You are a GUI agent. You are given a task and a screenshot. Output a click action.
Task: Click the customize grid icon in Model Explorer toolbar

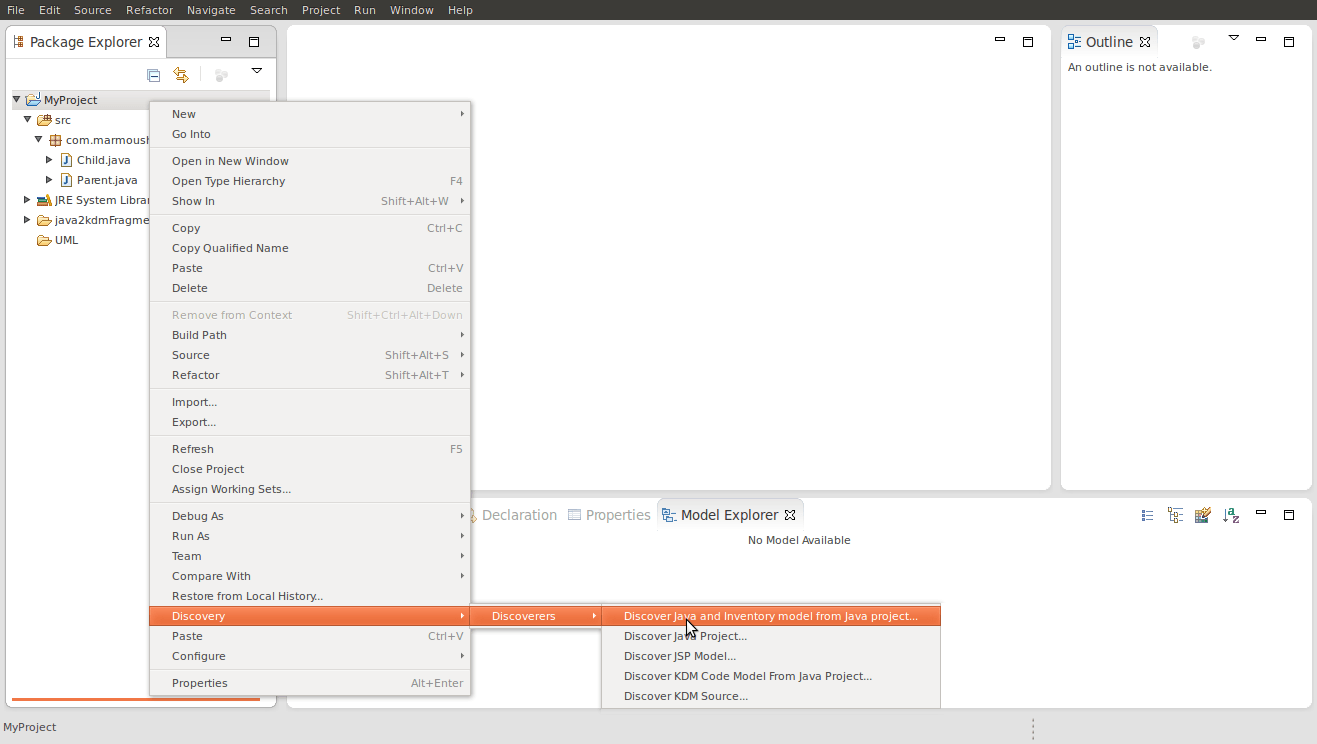(x=1203, y=515)
